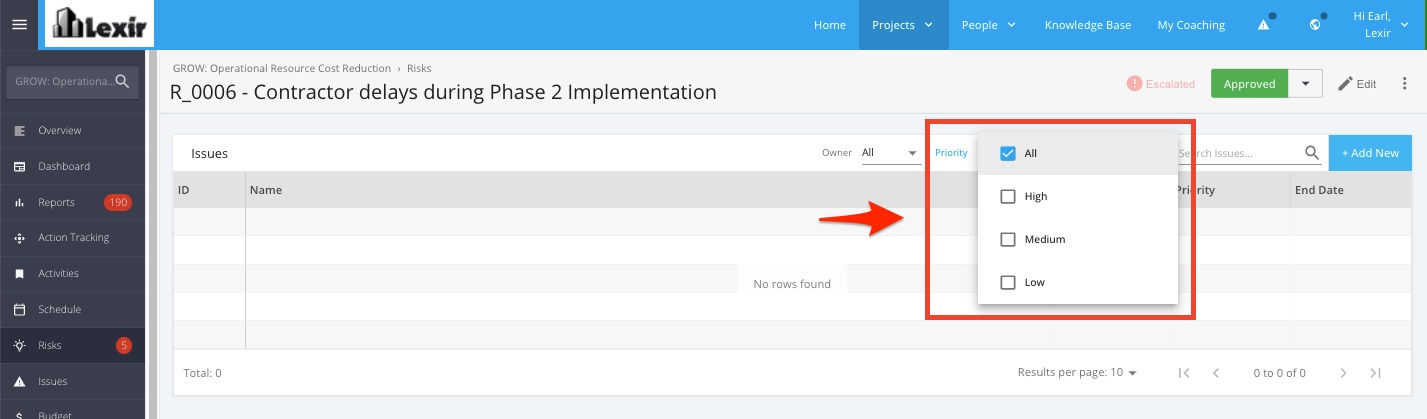Check the Medium priority checkbox
Image resolution: width=1427 pixels, height=419 pixels.
[1008, 240]
